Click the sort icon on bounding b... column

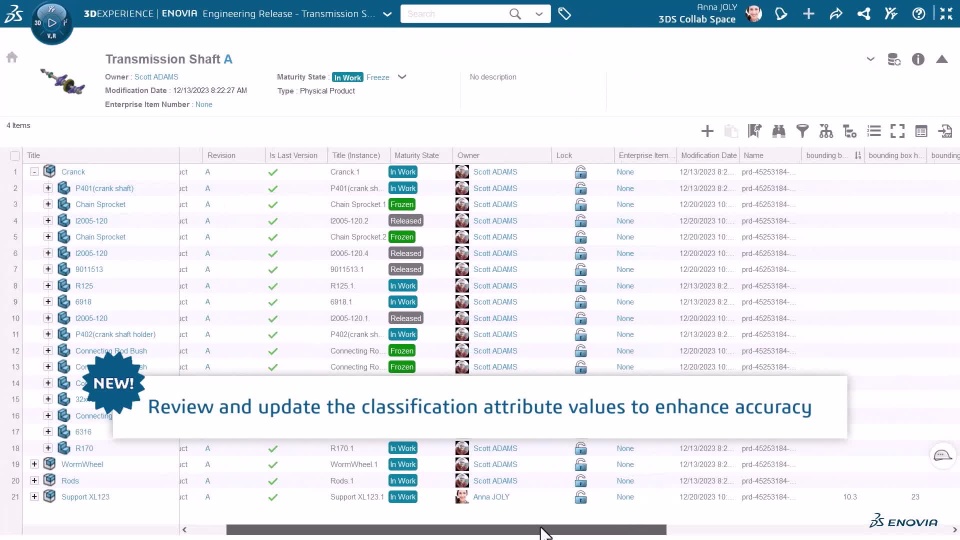[x=857, y=156]
